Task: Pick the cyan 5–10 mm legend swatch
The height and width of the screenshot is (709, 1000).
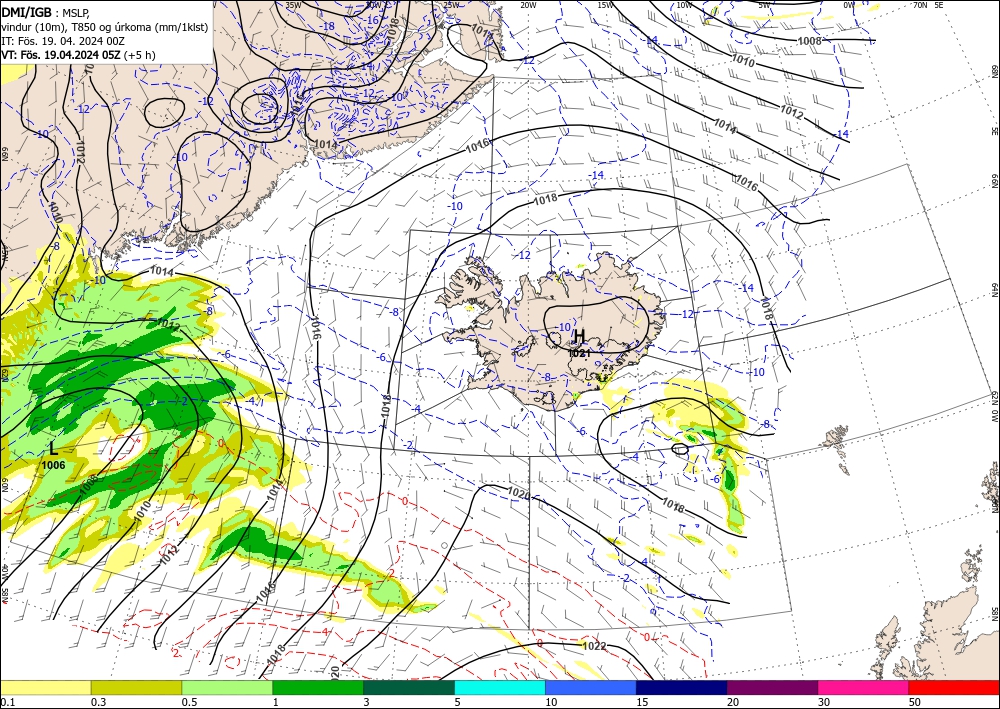Action: click(x=500, y=687)
